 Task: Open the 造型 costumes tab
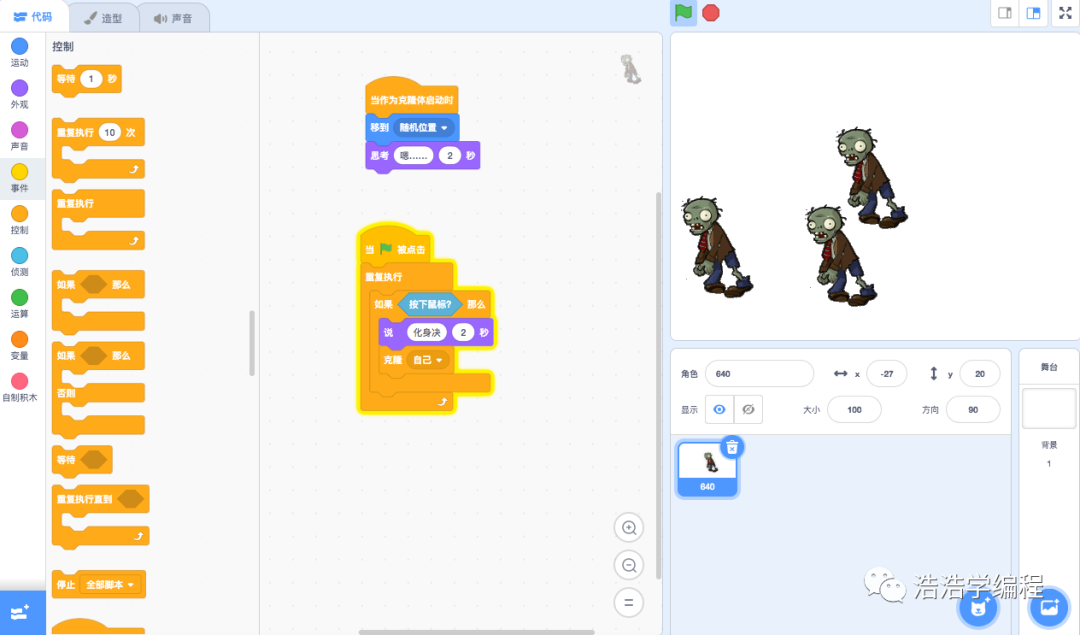103,18
